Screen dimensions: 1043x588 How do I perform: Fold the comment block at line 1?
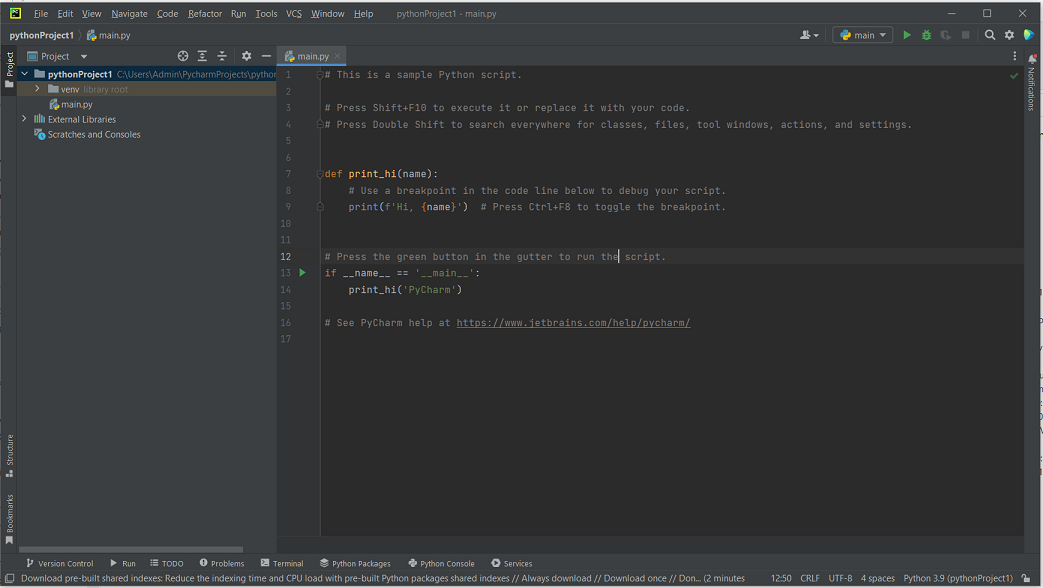[320, 75]
